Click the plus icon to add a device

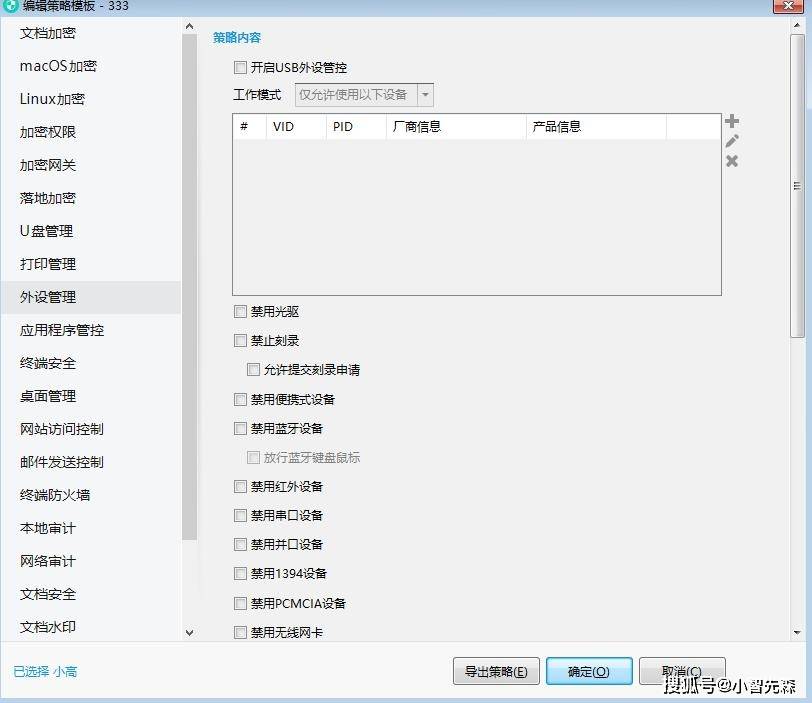click(732, 121)
